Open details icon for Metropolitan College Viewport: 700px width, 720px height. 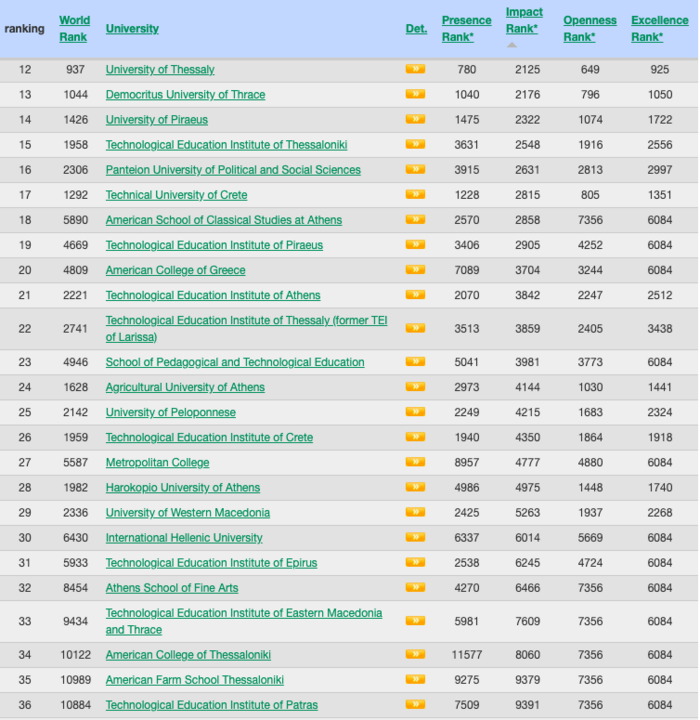415,461
